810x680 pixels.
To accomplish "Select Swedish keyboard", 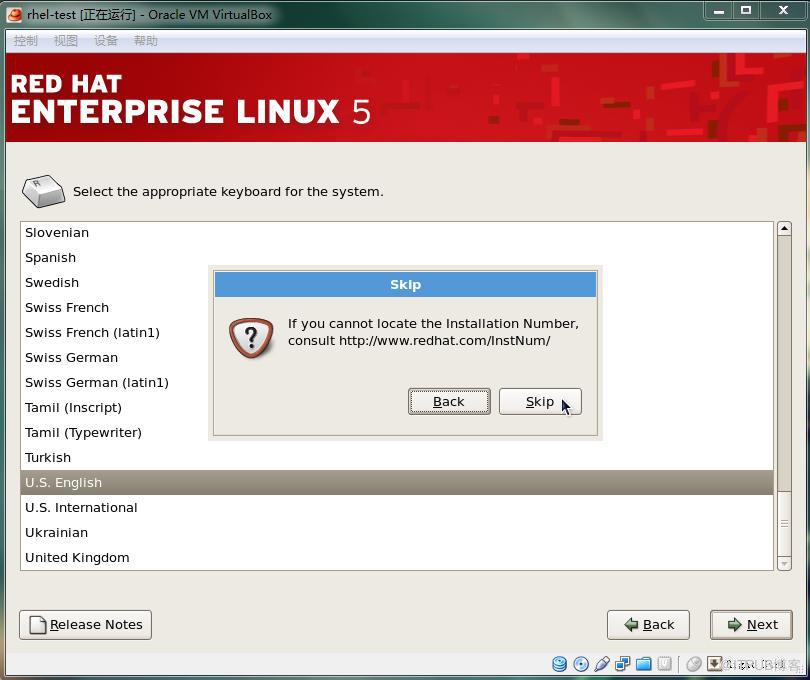I will click(x=396, y=283).
